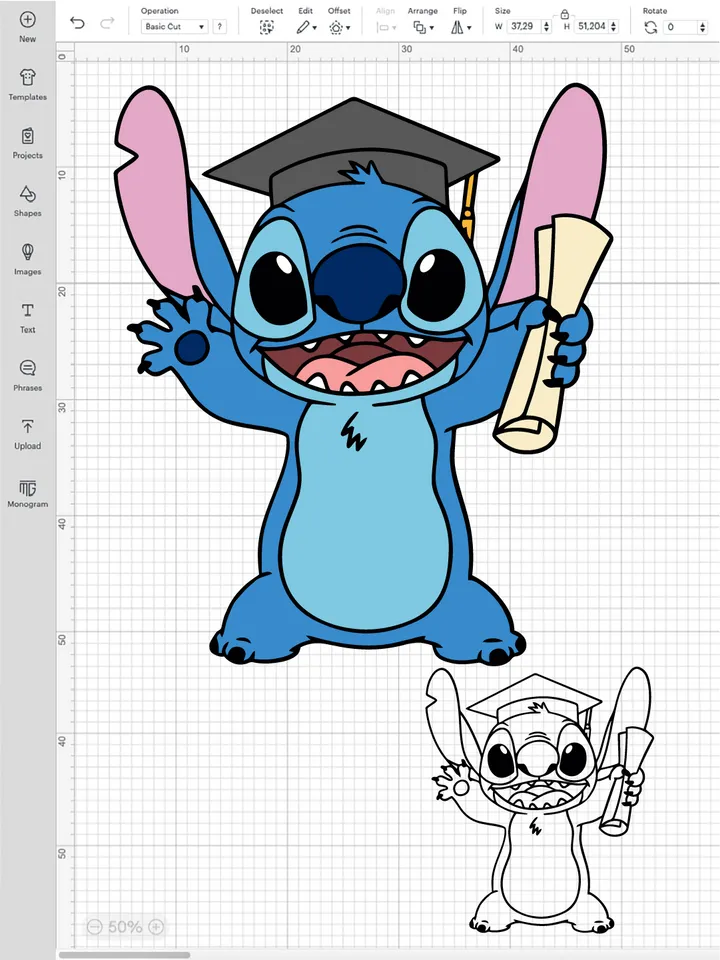Viewport: 720px width, 960px height.
Task: Toggle the size aspect ratio lock
Action: [565, 14]
